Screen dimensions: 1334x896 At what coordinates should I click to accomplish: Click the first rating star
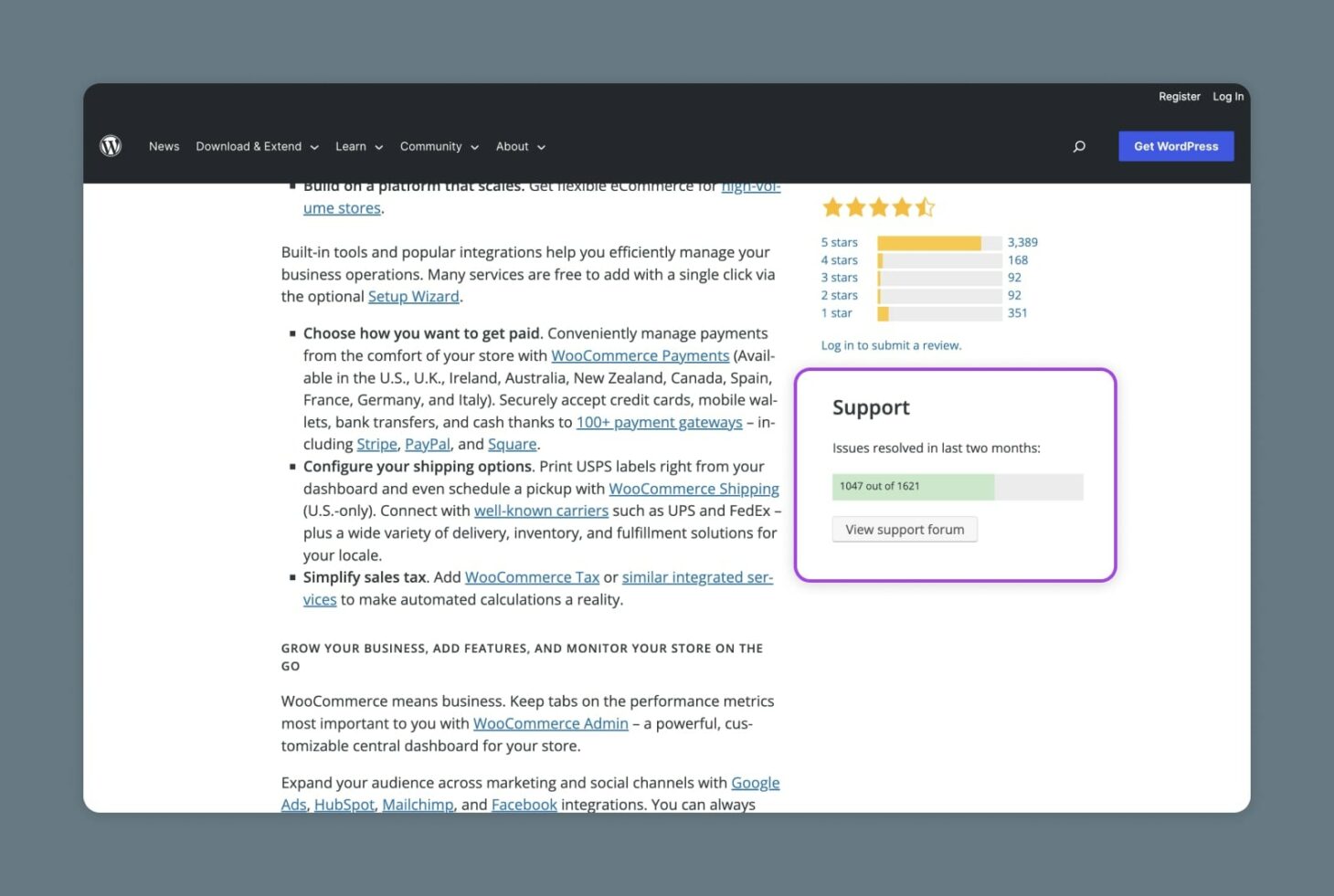[x=832, y=206]
